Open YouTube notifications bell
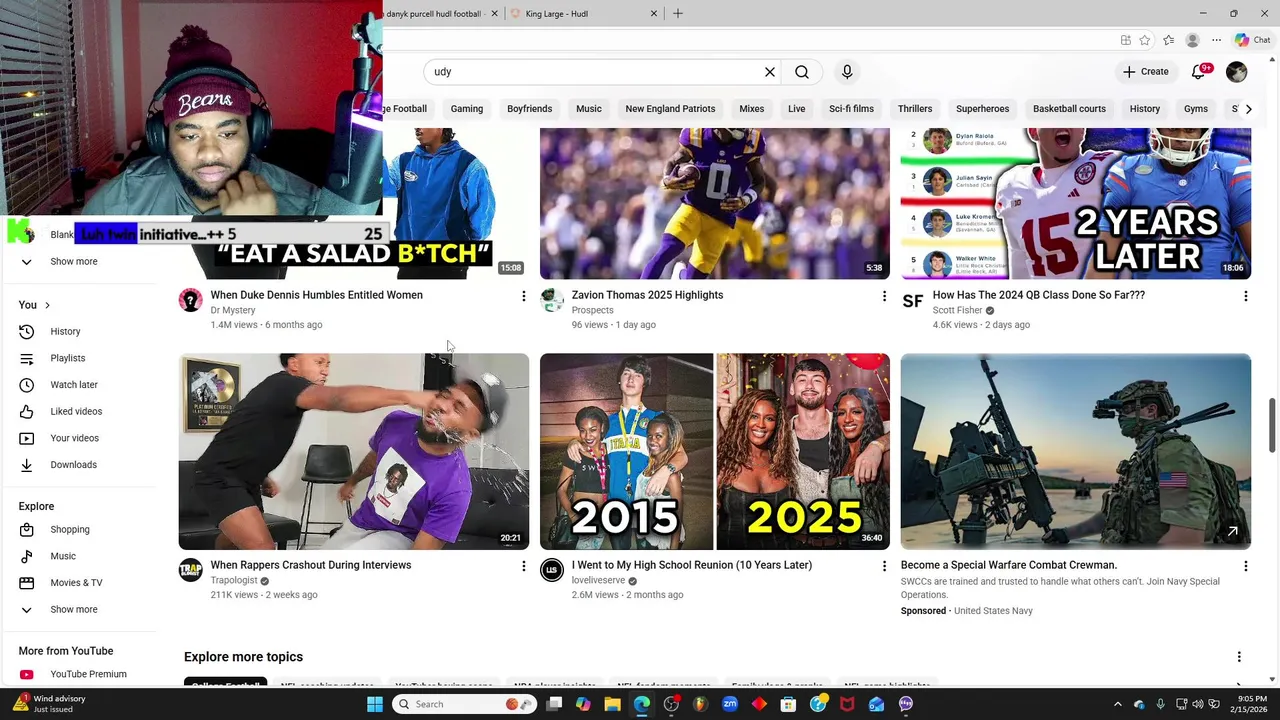Viewport: 1280px width, 720px height. pos(1199,72)
